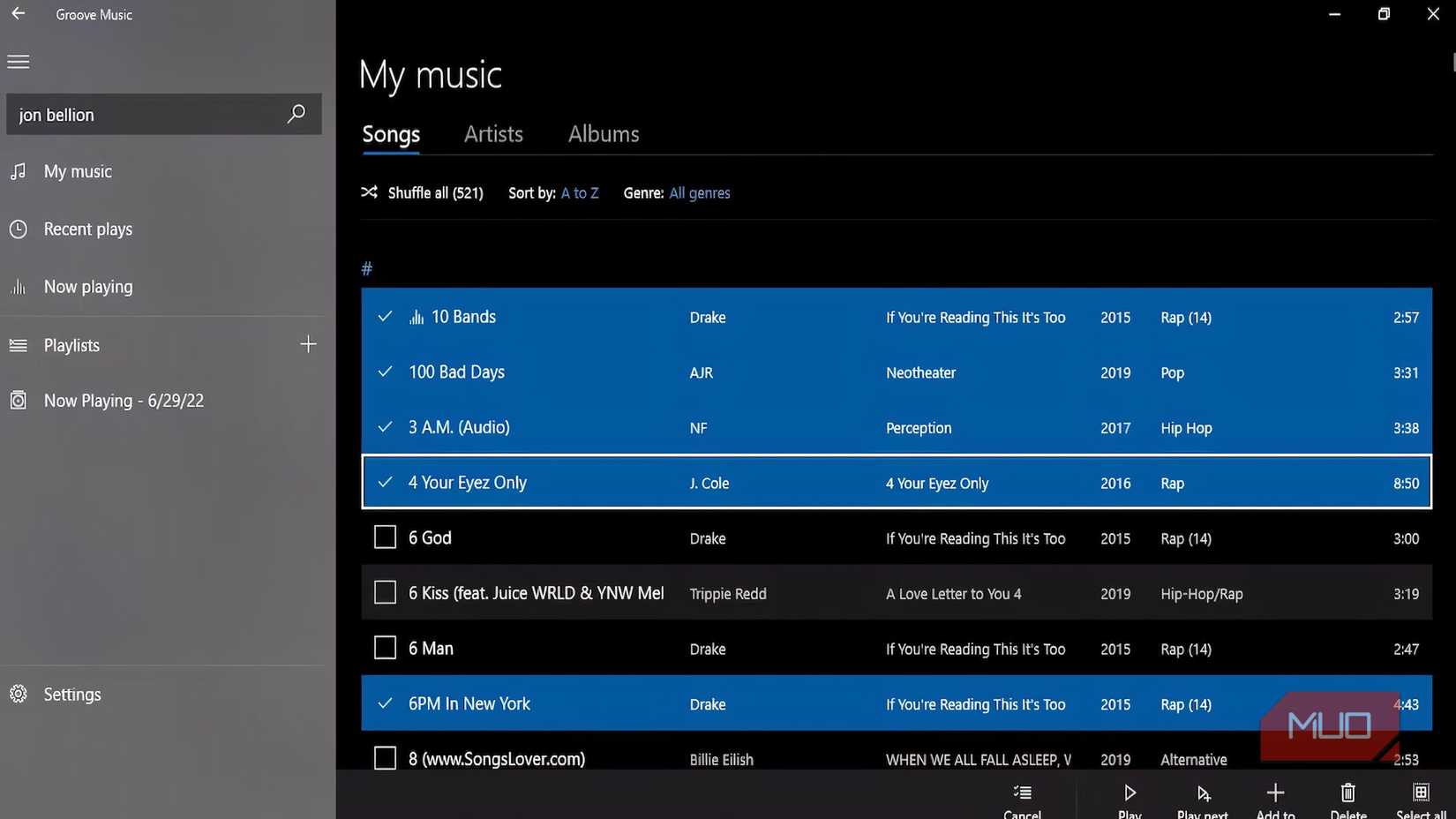Image resolution: width=1456 pixels, height=819 pixels.
Task: Click the playing indicator on 10 Bands
Action: (417, 317)
